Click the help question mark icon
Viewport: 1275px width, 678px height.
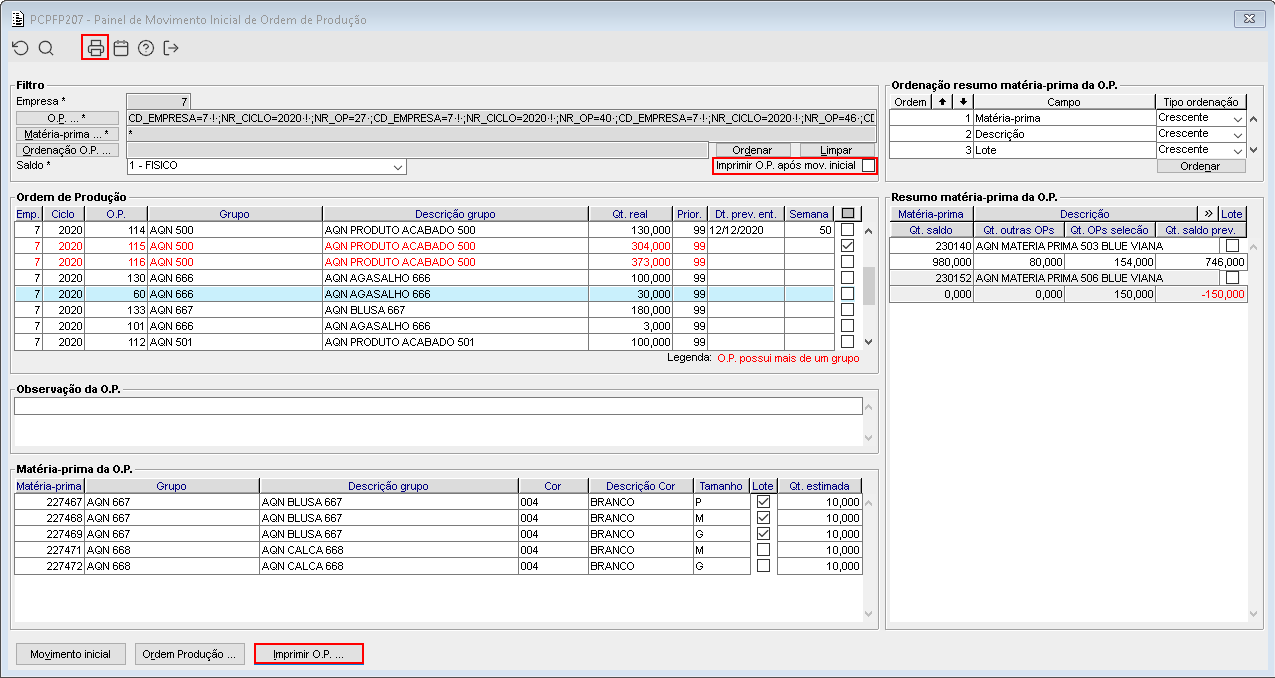click(146, 48)
